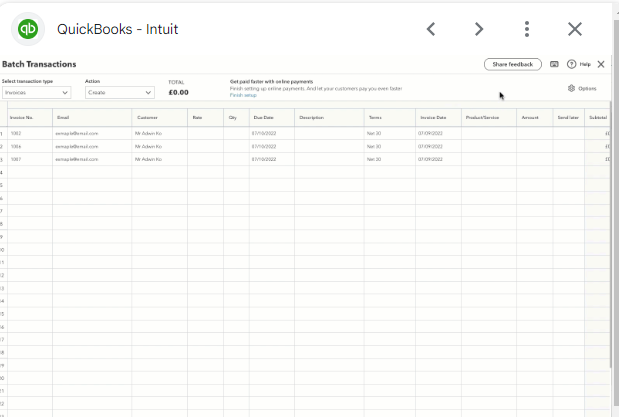Go back using the left chevron
The height and width of the screenshot is (417, 619).
(431, 29)
